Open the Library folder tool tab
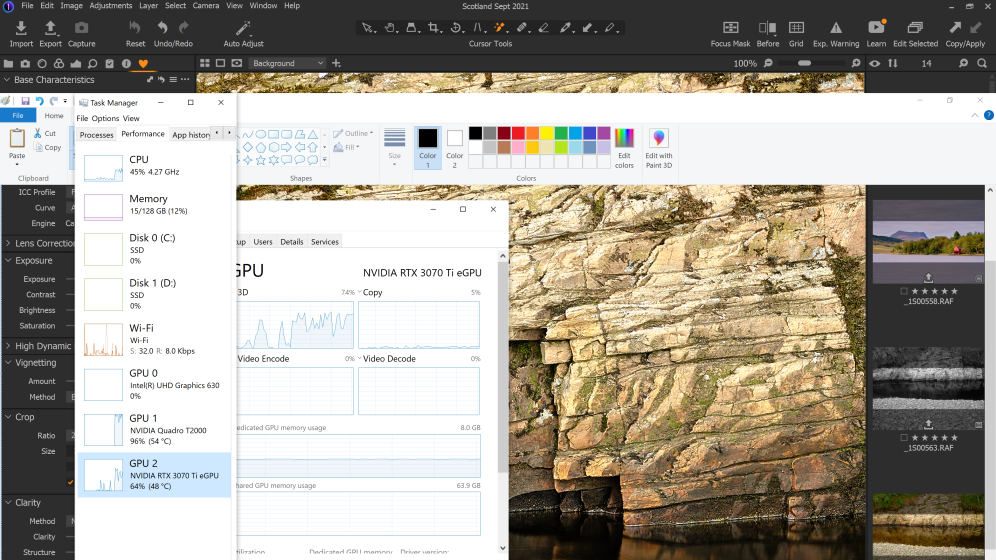 tap(8, 63)
